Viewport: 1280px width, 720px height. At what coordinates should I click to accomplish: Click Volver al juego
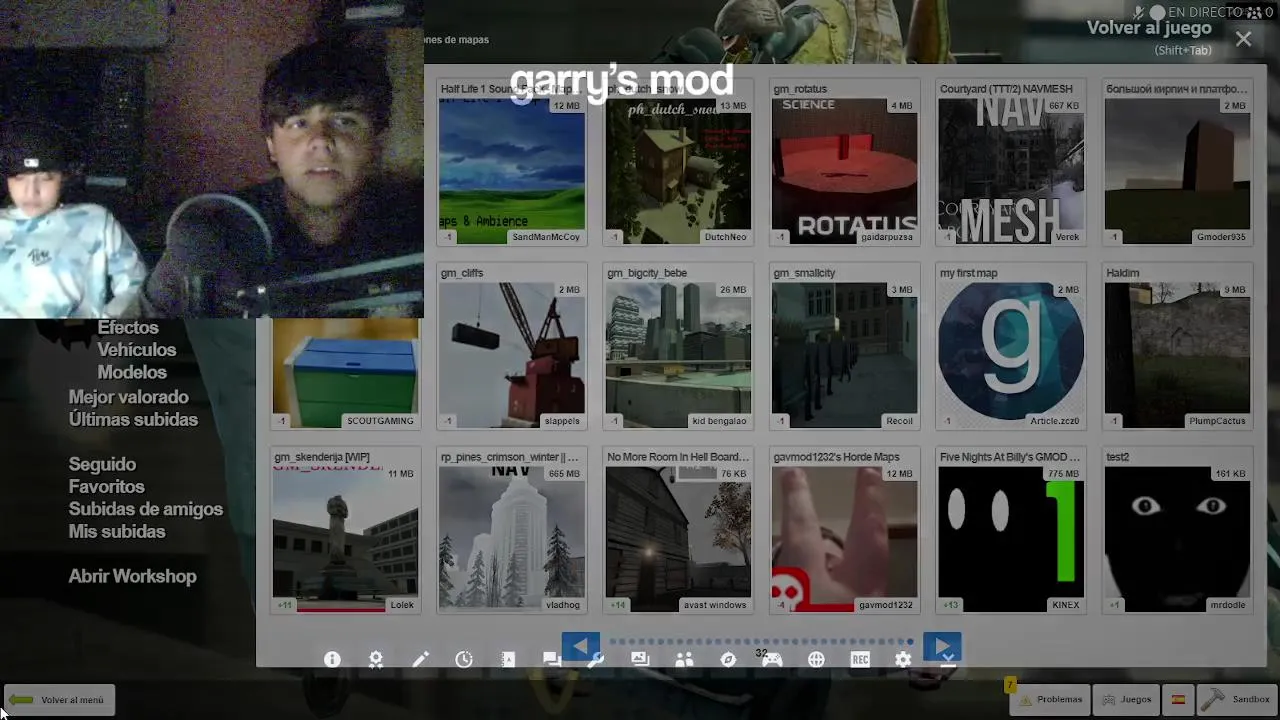1149,28
